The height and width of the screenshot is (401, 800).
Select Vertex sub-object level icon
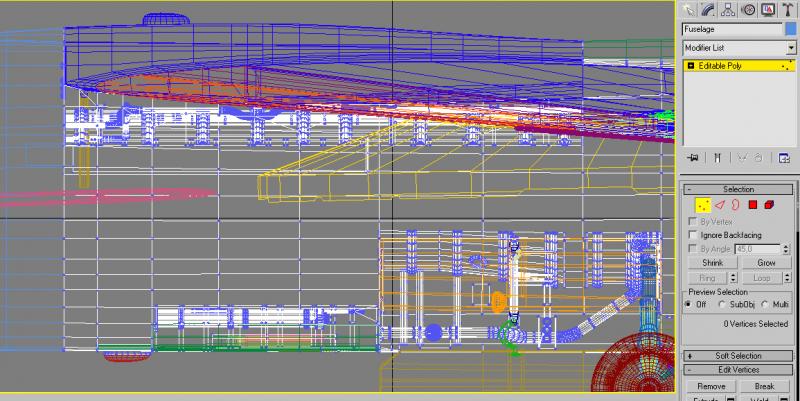pyautogui.click(x=703, y=205)
